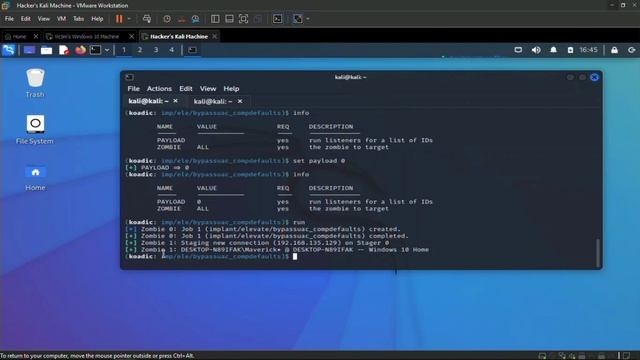The height and width of the screenshot is (360, 640).
Task: Click the terminal window menu icon in title bar
Action: tap(129, 77)
